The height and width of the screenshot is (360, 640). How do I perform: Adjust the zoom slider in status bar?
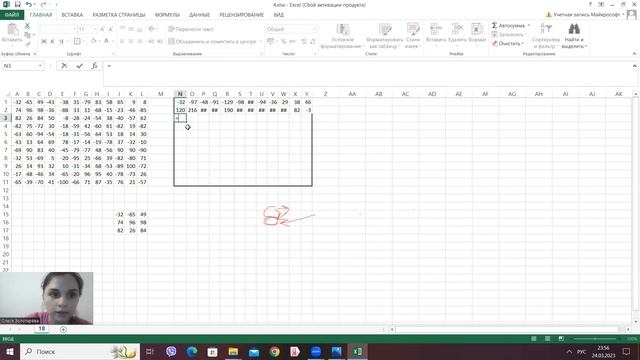click(x=594, y=339)
